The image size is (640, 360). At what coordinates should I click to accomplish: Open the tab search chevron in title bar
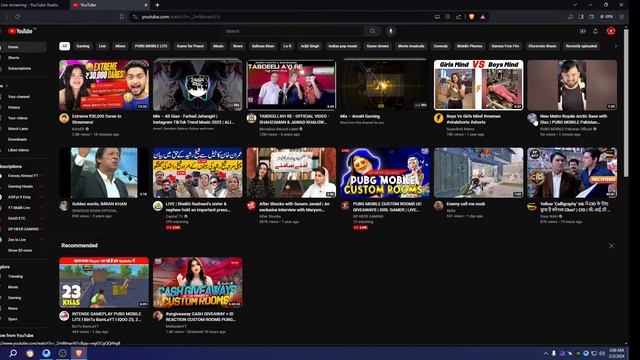coord(575,5)
